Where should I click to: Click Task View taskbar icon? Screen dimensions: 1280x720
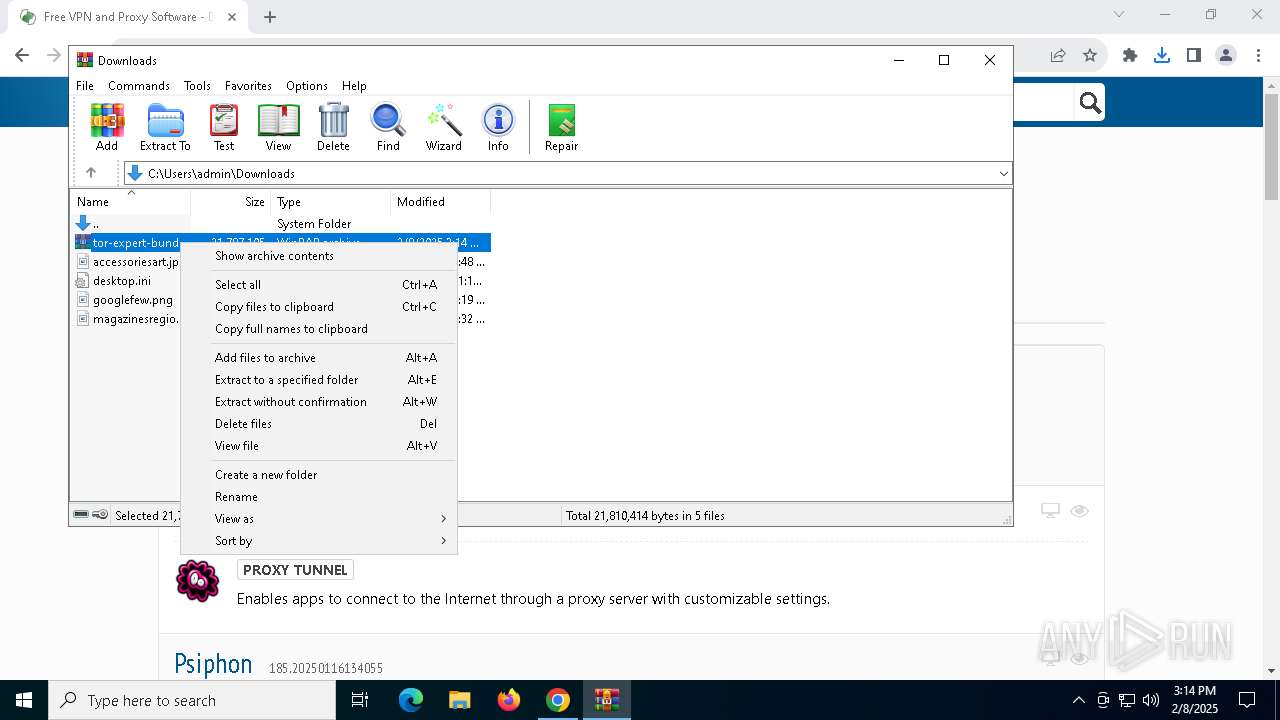pos(360,700)
